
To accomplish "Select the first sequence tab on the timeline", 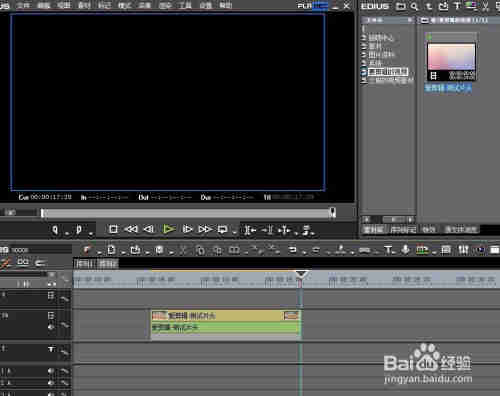I will [x=84, y=264].
